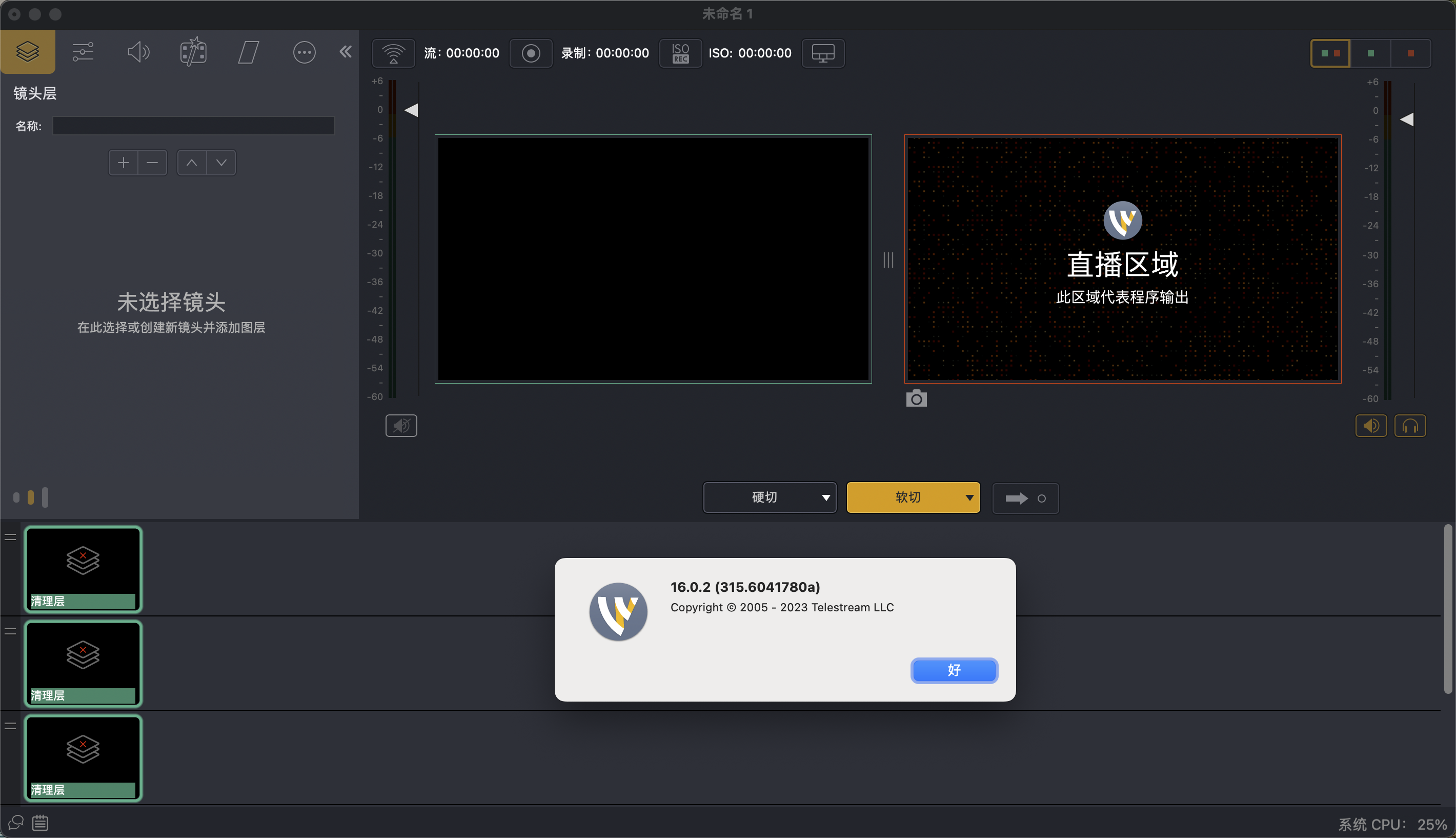The height and width of the screenshot is (838, 1456).
Task: Open the chat bubble icon in status bar
Action: click(16, 823)
